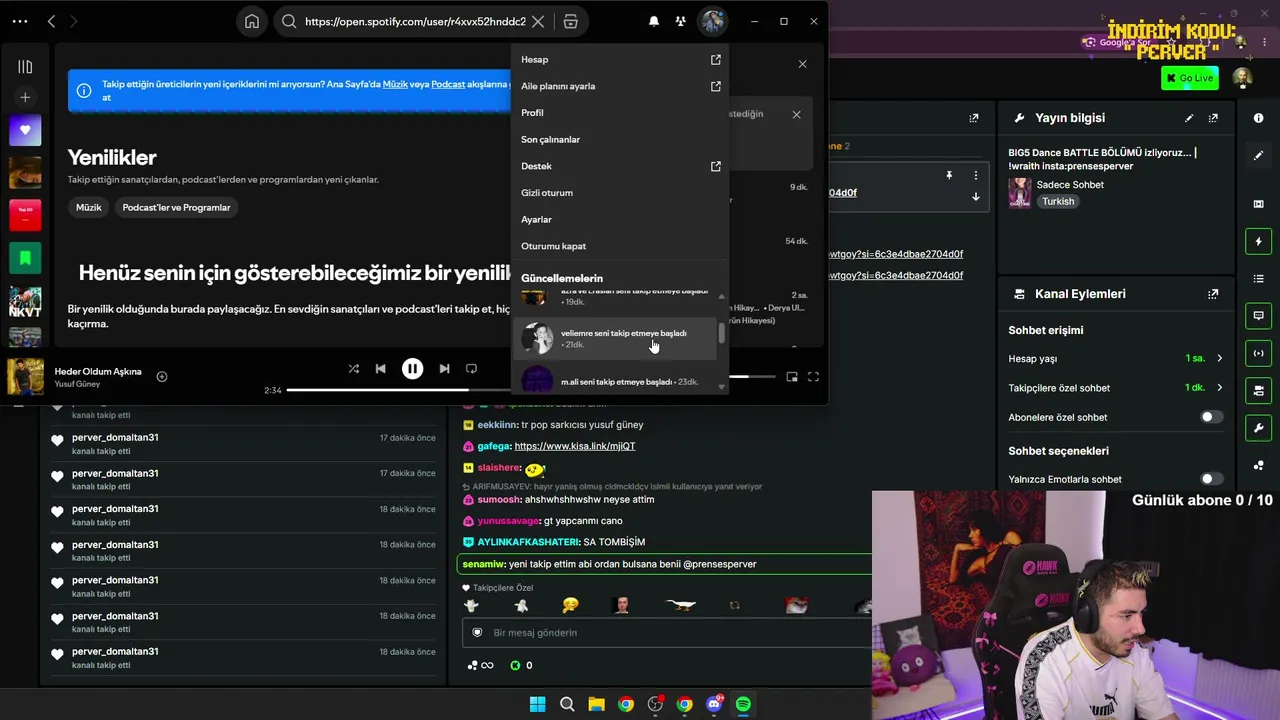Image resolution: width=1280 pixels, height=720 pixels.
Task: Open the green bookmark Your Episodes item
Action: (x=25, y=258)
